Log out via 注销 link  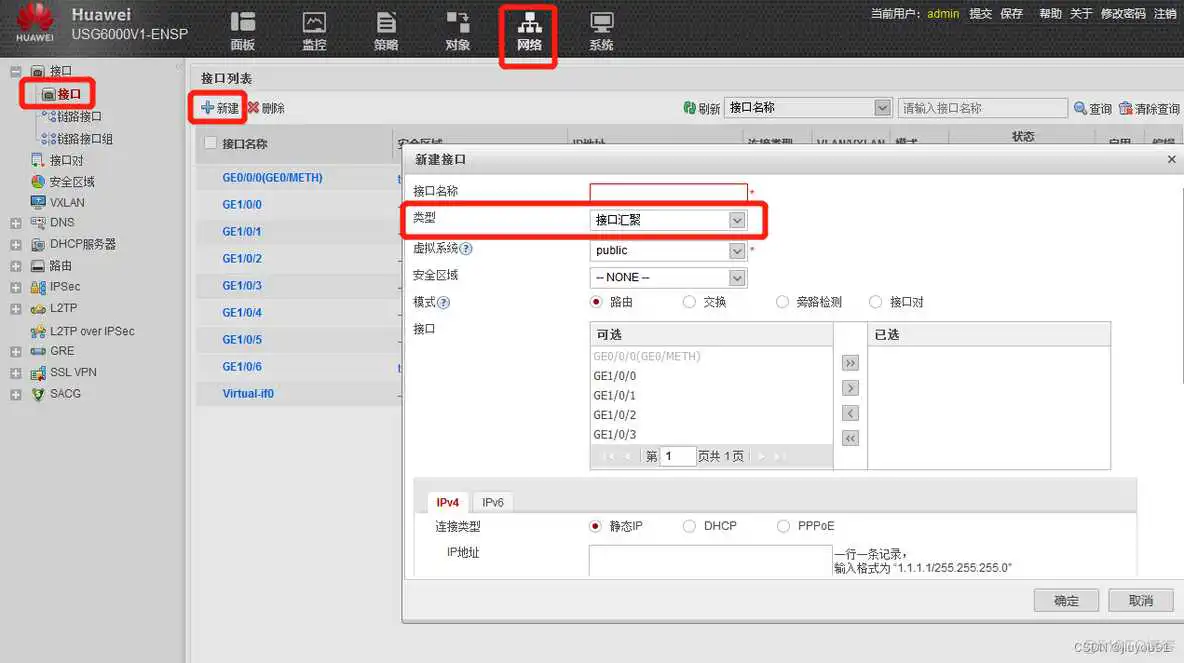coord(1167,13)
